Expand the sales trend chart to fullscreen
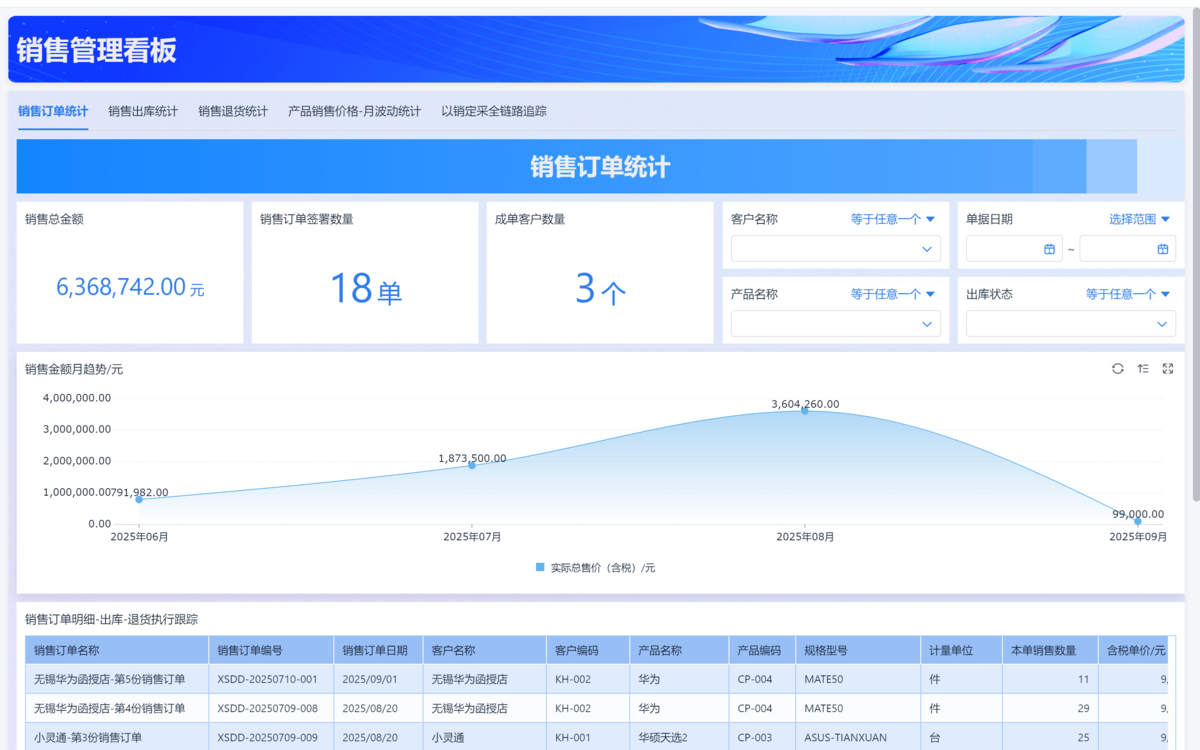 1168,369
